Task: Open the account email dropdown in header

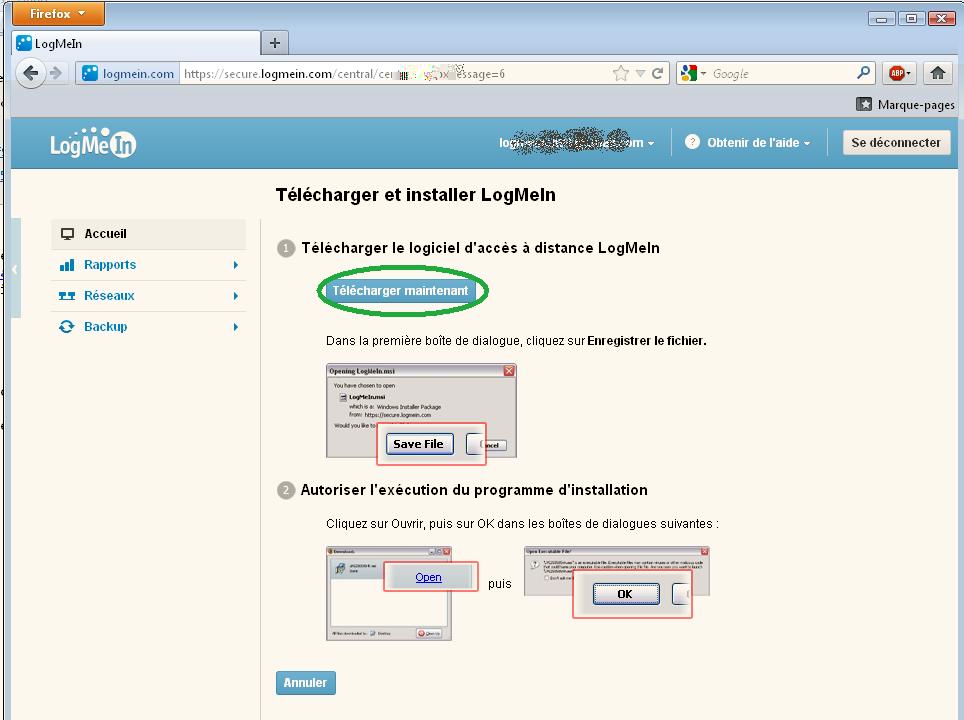Action: click(x=577, y=143)
